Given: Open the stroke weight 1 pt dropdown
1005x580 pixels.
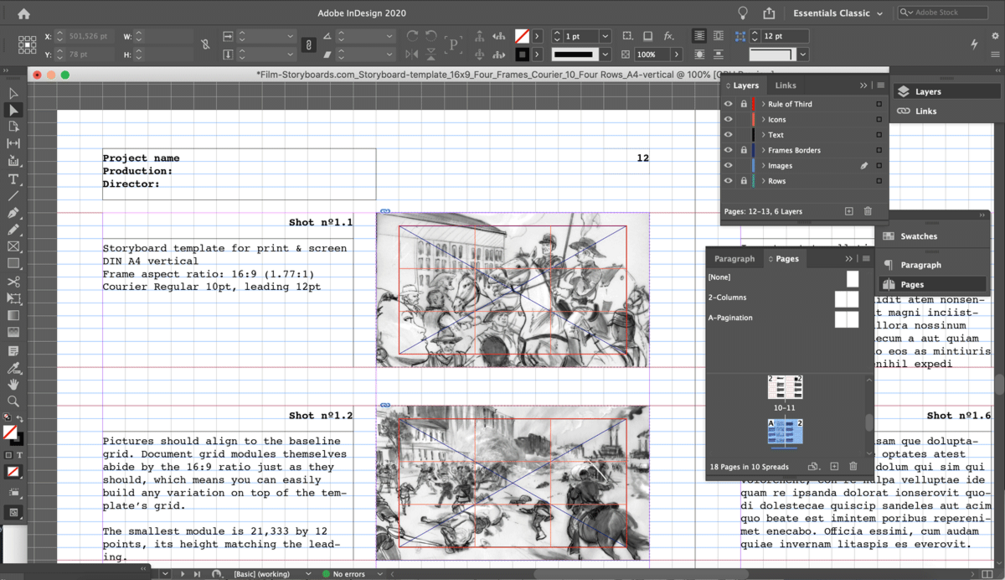Looking at the screenshot, I should click(x=604, y=36).
